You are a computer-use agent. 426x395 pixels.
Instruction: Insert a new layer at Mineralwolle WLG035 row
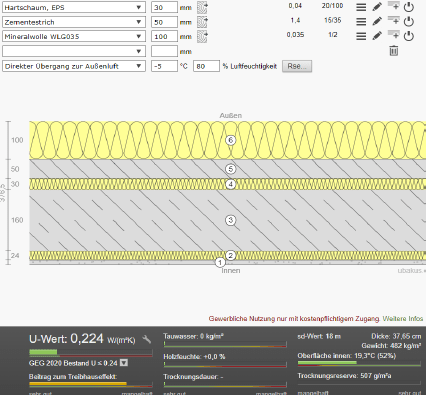coord(393,35)
